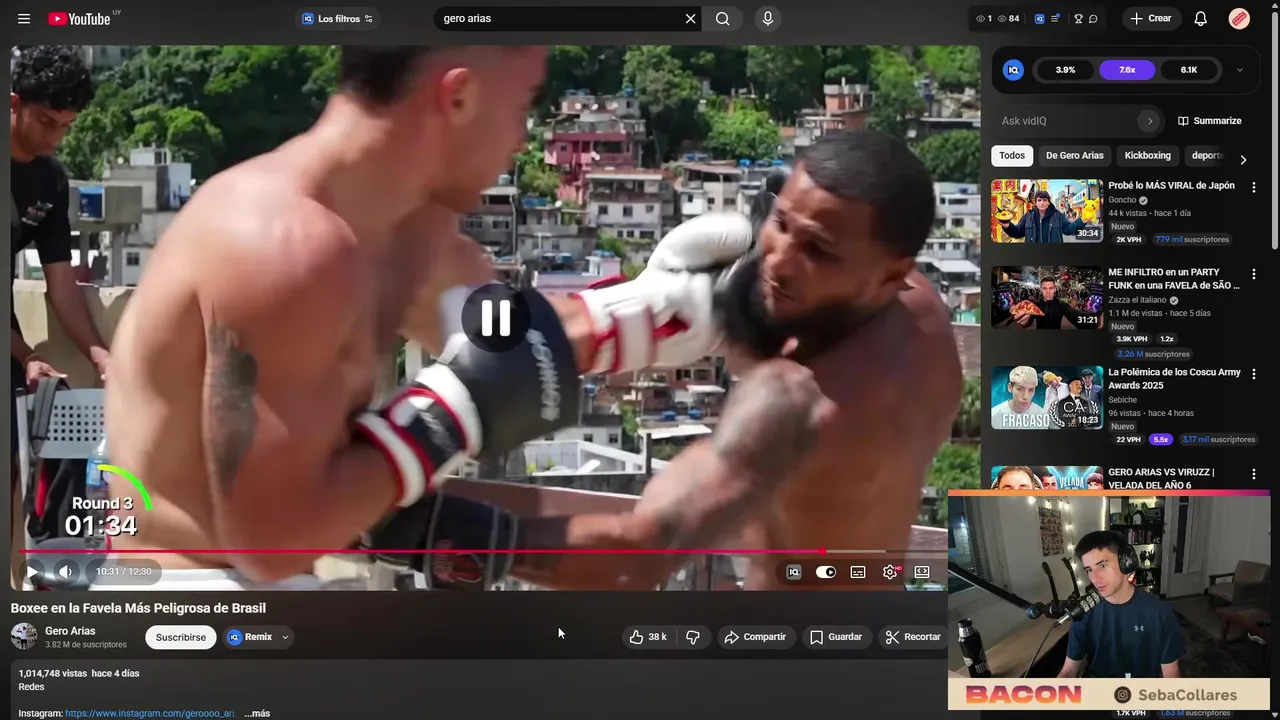Toggle subtitles in the player
The width and height of the screenshot is (1280, 720).
(x=858, y=572)
